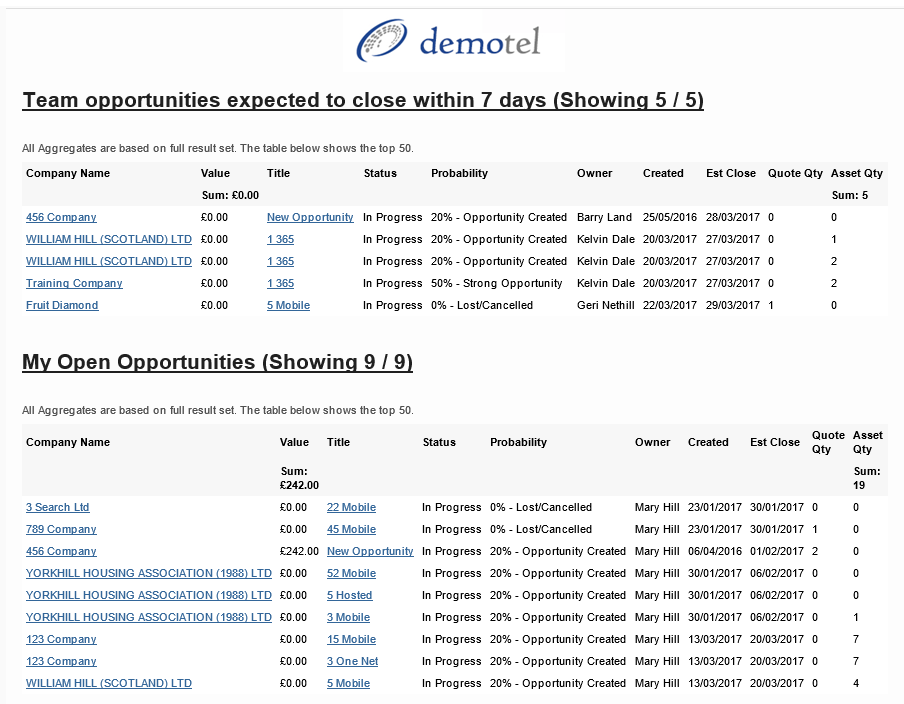Select the '01/02/2017' est close date
Screen dimensions: 904x704
(777, 551)
